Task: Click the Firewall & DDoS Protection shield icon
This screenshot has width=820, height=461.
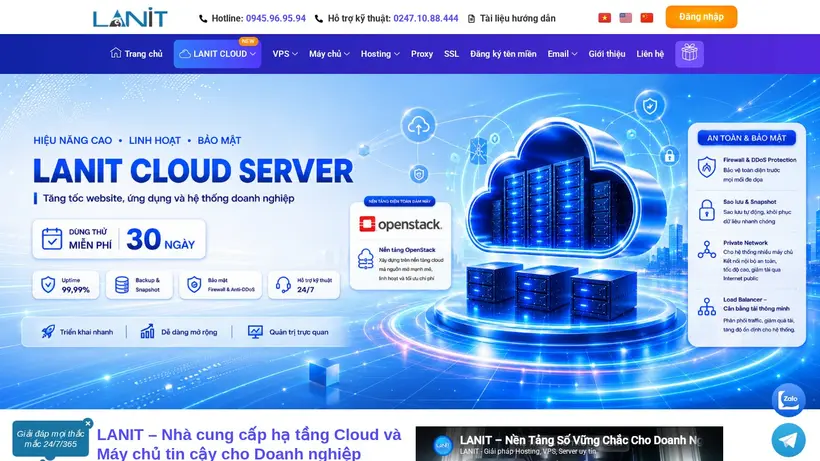Action: (707, 168)
